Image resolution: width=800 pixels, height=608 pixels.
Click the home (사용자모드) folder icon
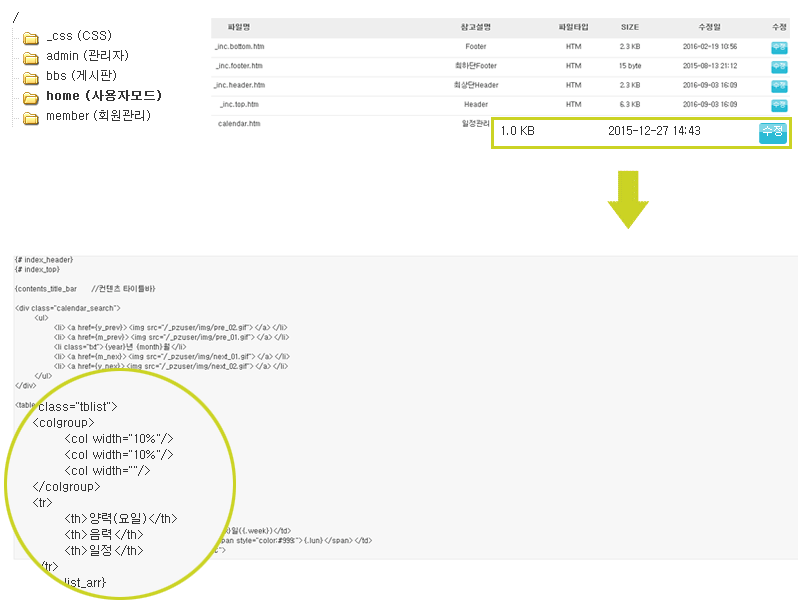point(30,97)
